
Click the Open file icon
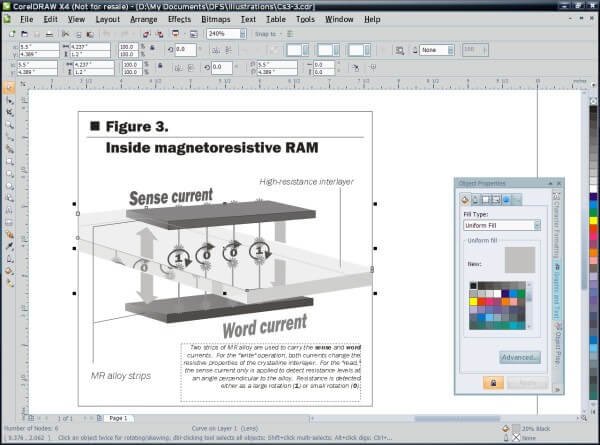(24, 34)
